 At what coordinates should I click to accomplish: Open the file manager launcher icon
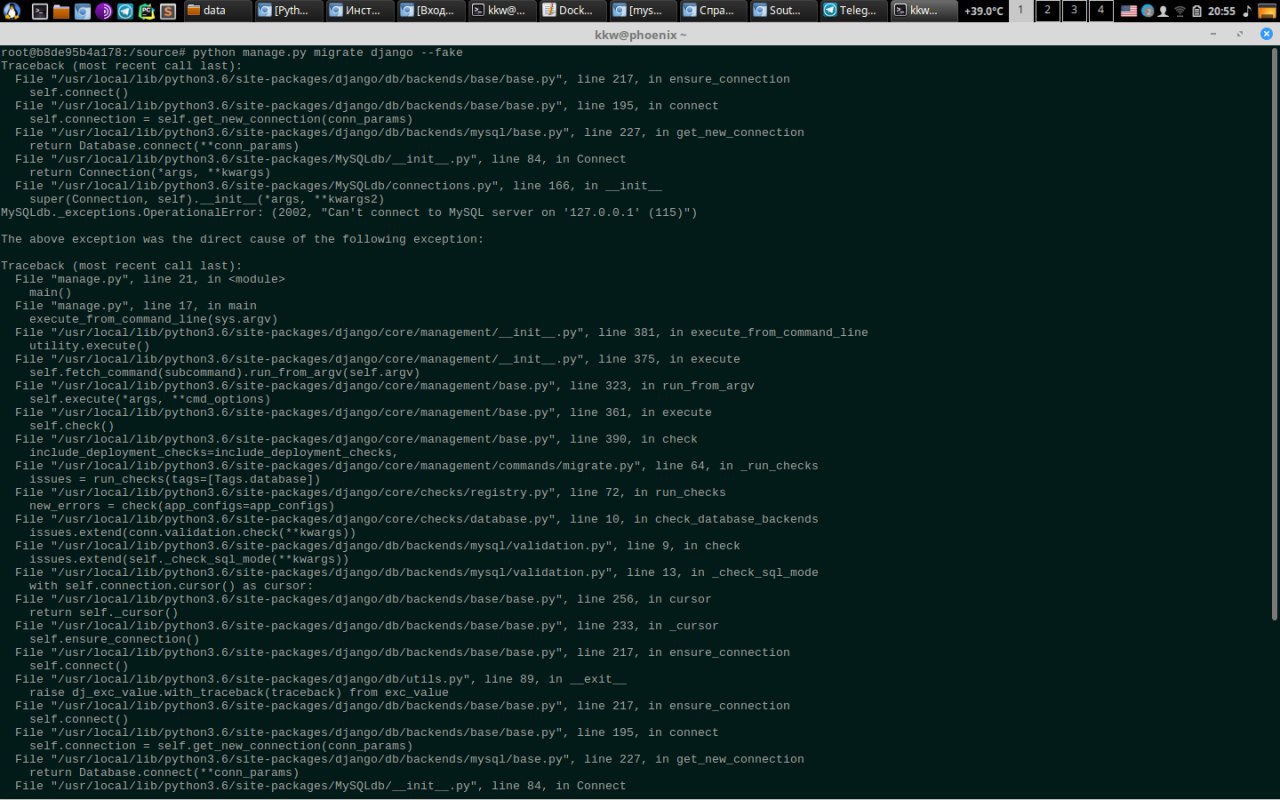61,11
